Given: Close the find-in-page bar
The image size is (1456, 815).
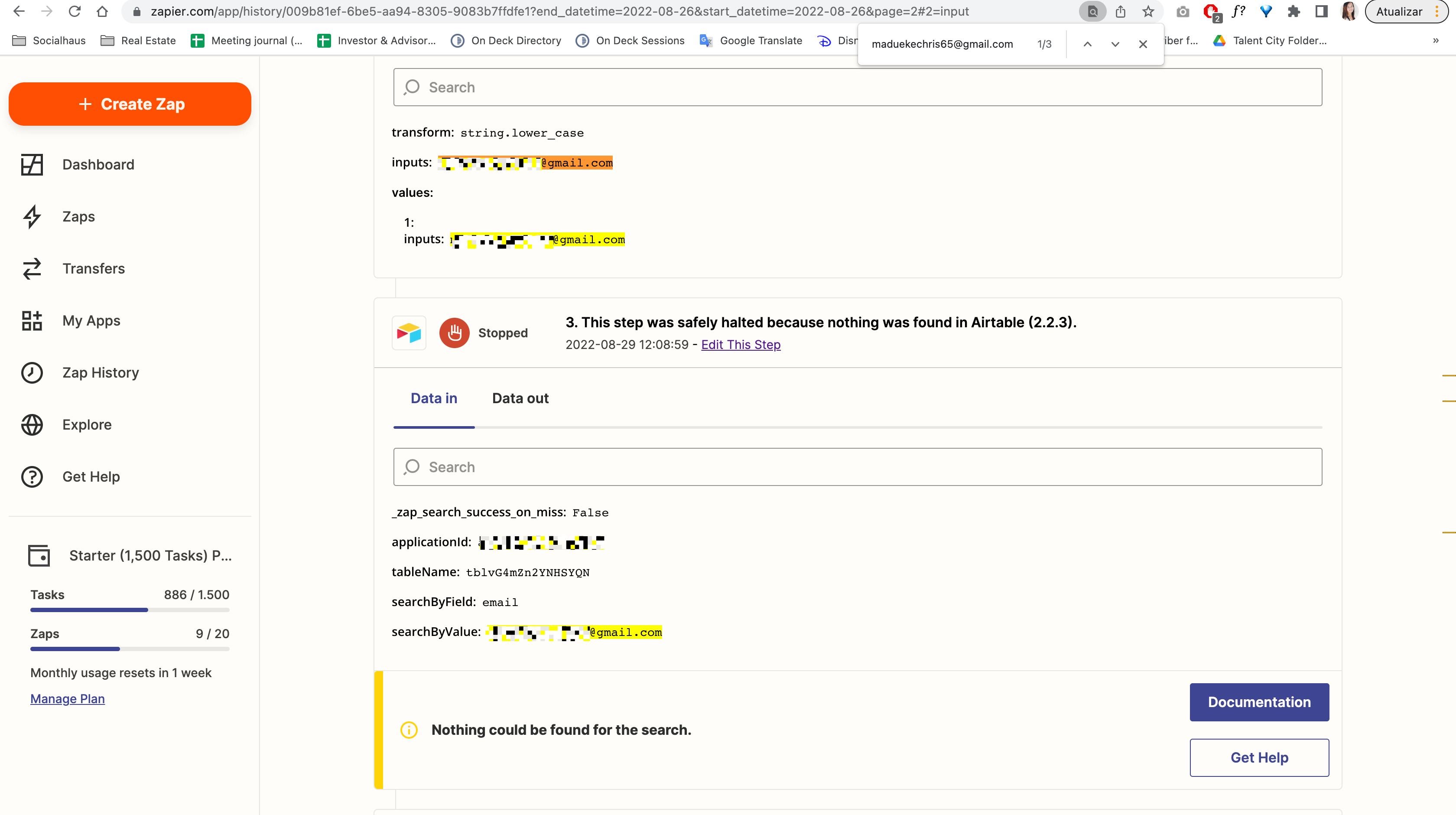Looking at the screenshot, I should pos(1142,44).
